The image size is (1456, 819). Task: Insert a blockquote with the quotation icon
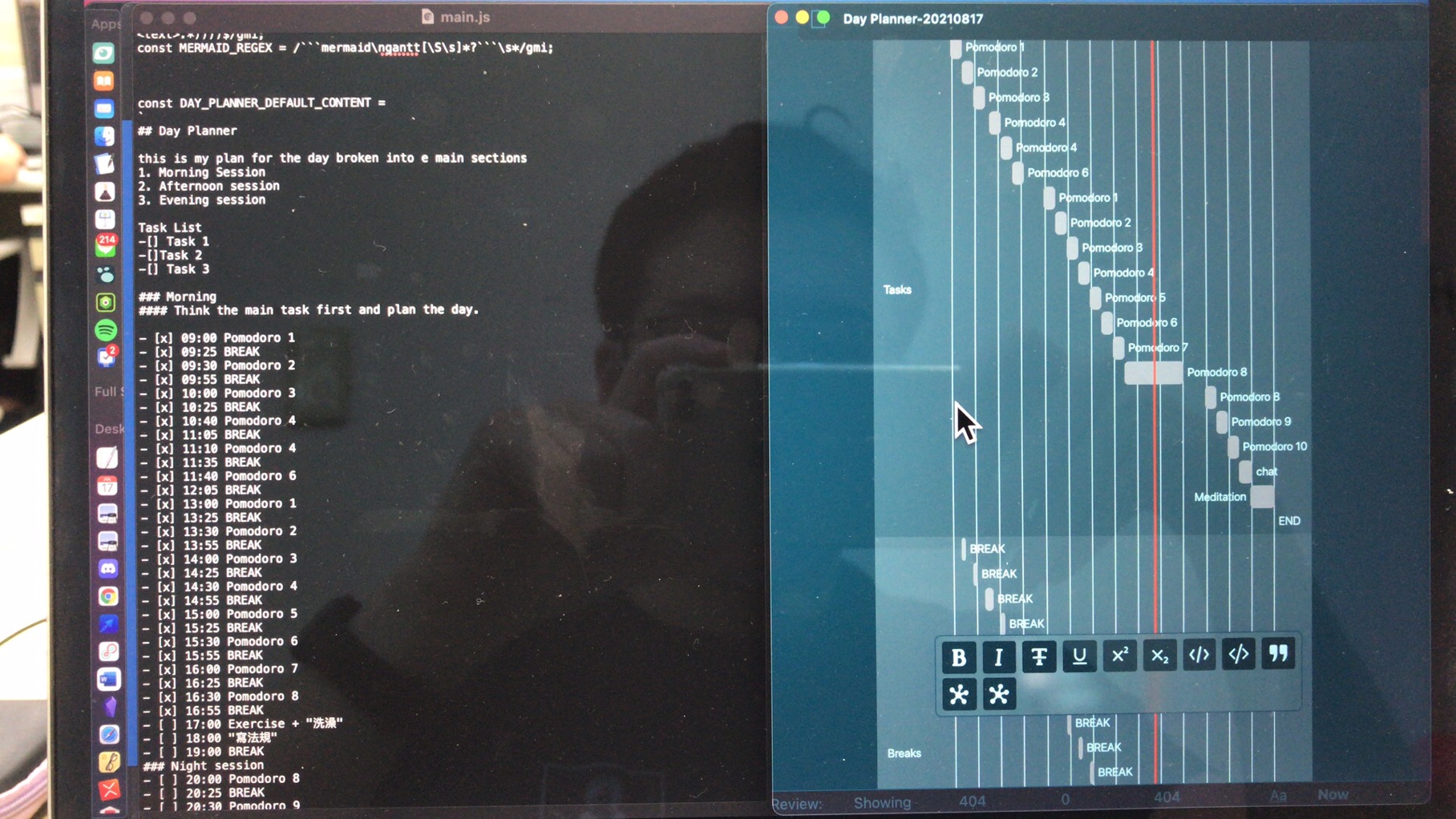pos(1278,653)
